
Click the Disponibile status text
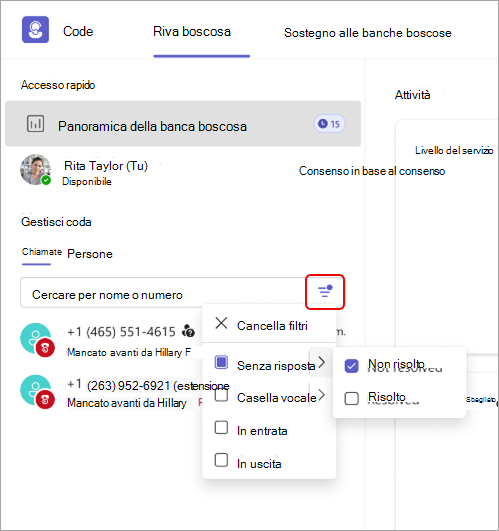[x=87, y=182]
